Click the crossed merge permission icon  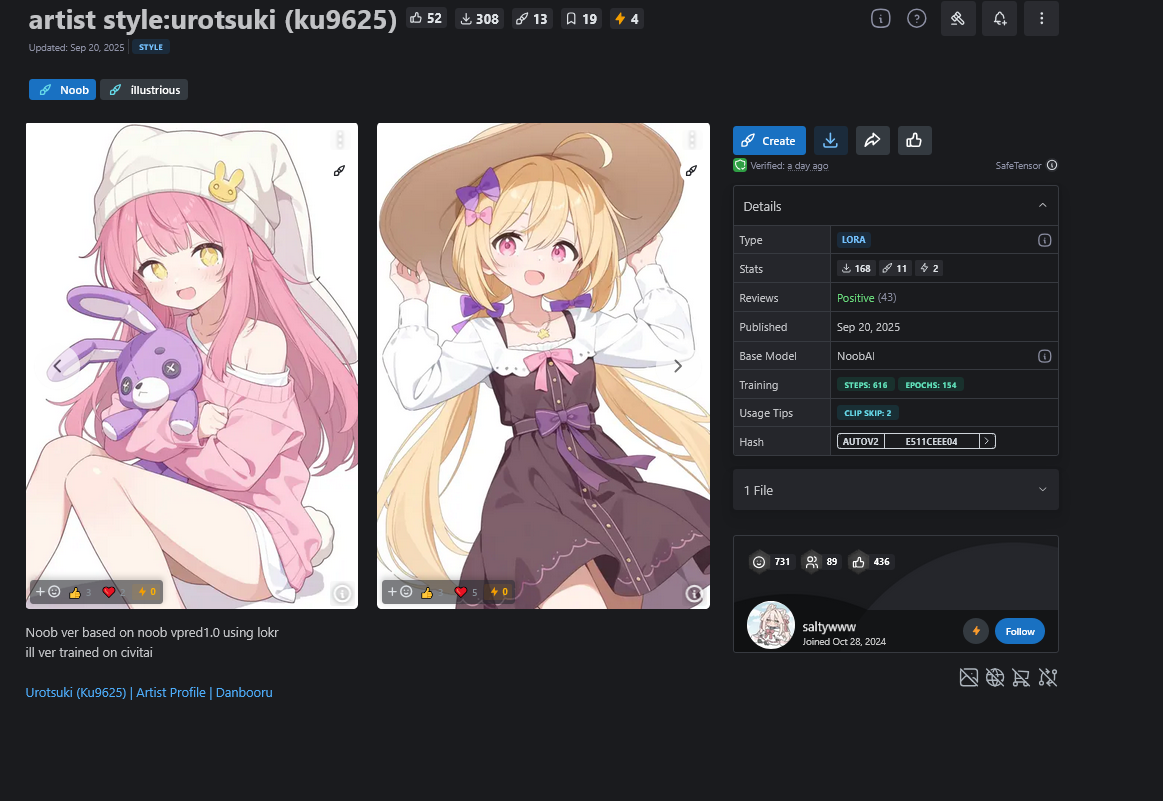click(x=1048, y=677)
